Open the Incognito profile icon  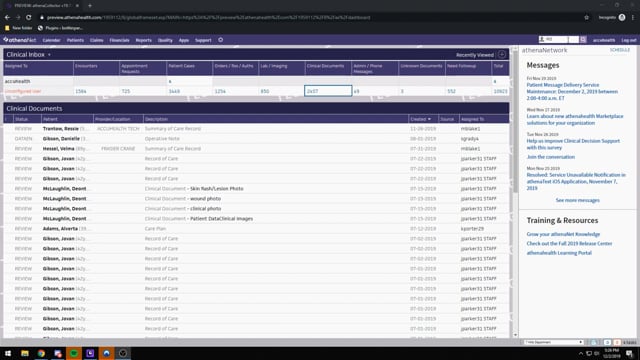(x=622, y=18)
